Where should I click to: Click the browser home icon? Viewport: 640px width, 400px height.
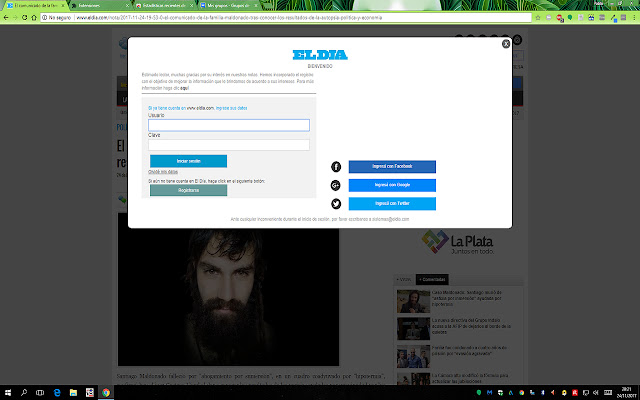[x=34, y=18]
